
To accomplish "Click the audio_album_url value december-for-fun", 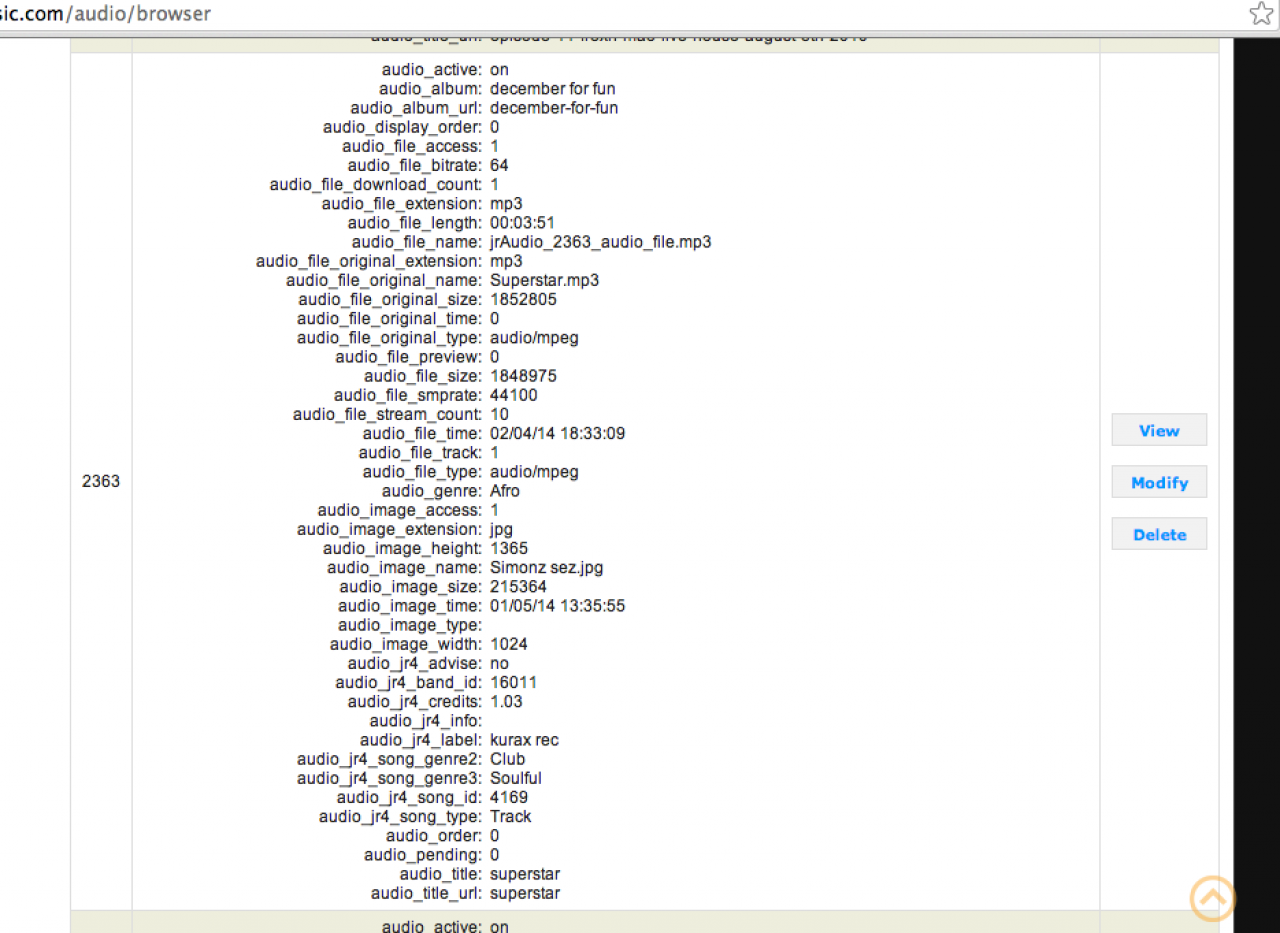I will click(x=554, y=108).
